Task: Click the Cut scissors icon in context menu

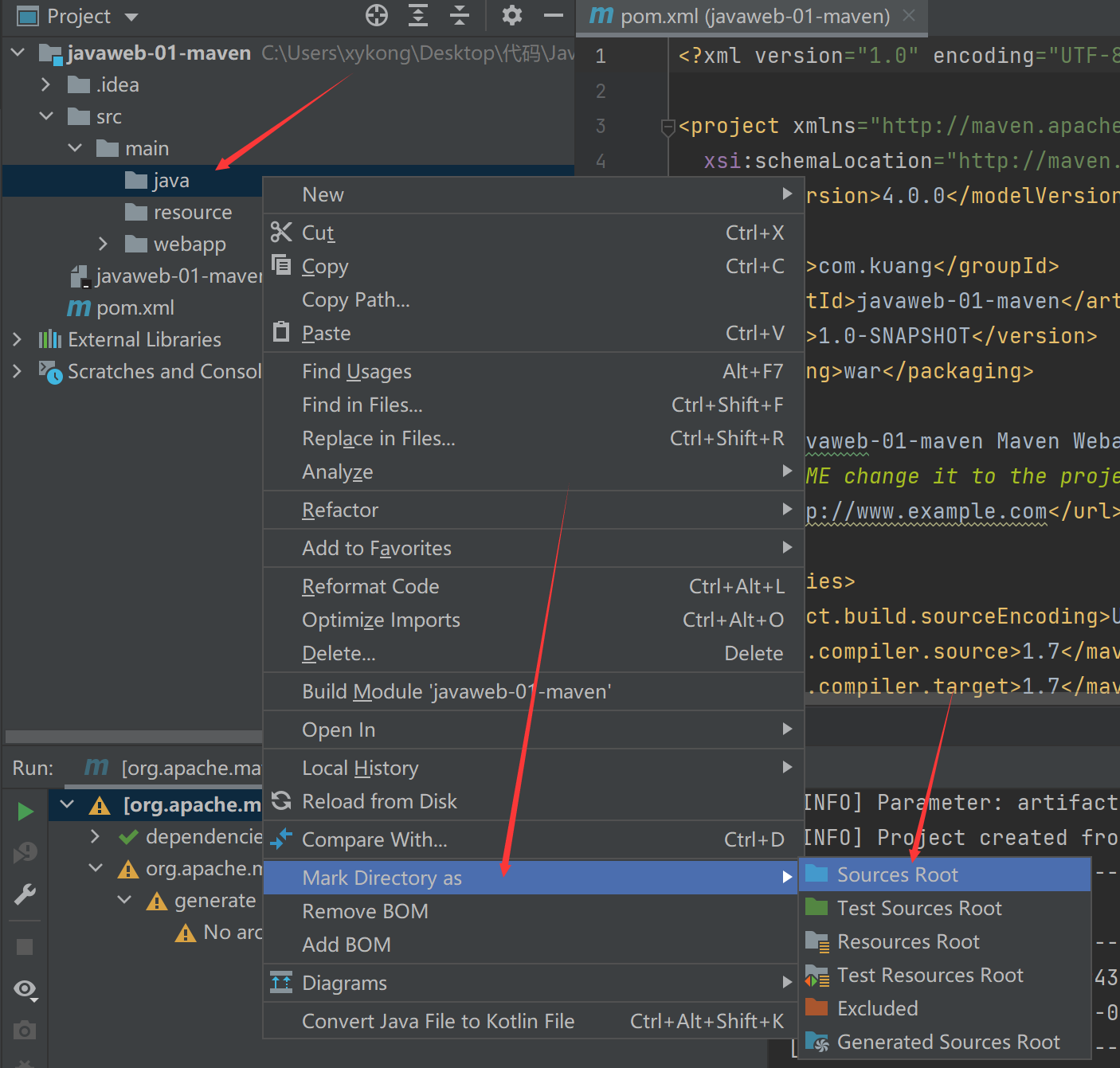Action: click(x=281, y=232)
